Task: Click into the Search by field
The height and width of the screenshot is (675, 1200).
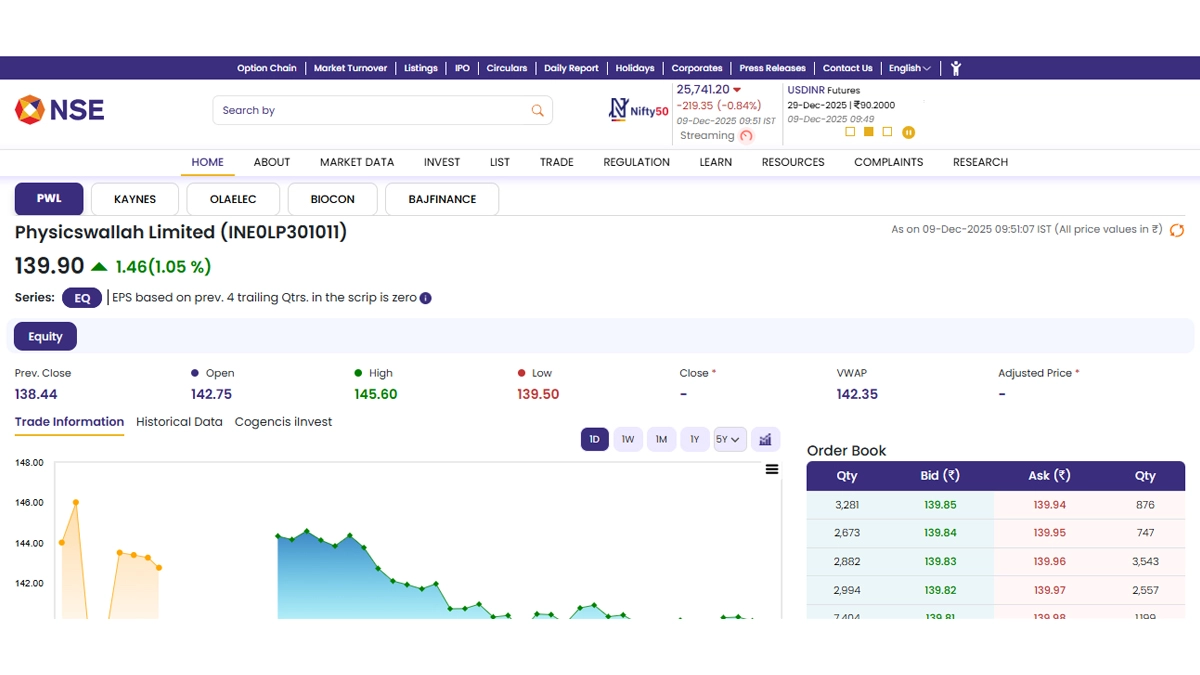Action: coord(370,110)
